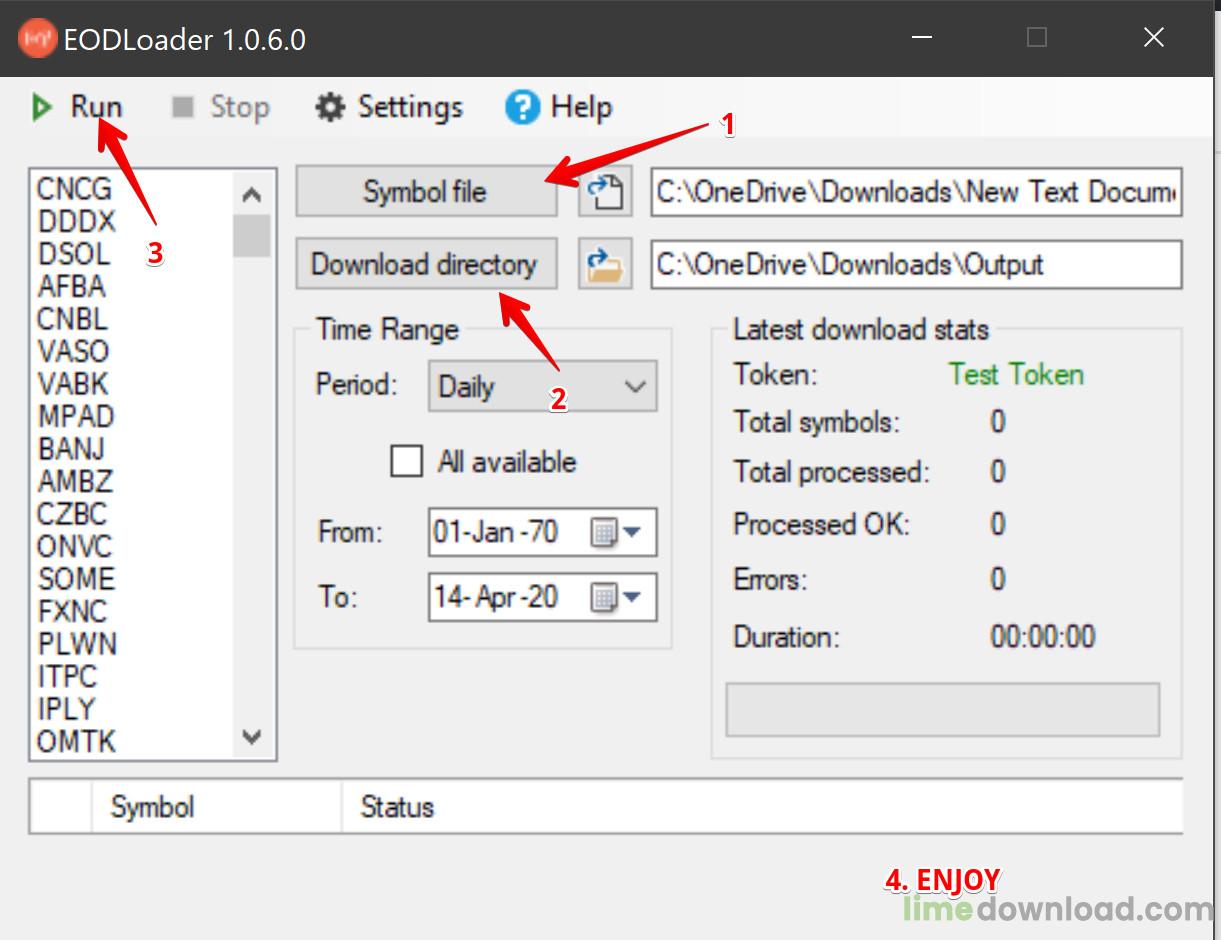
Task: Select DSOL in the symbol list
Action: click(74, 253)
